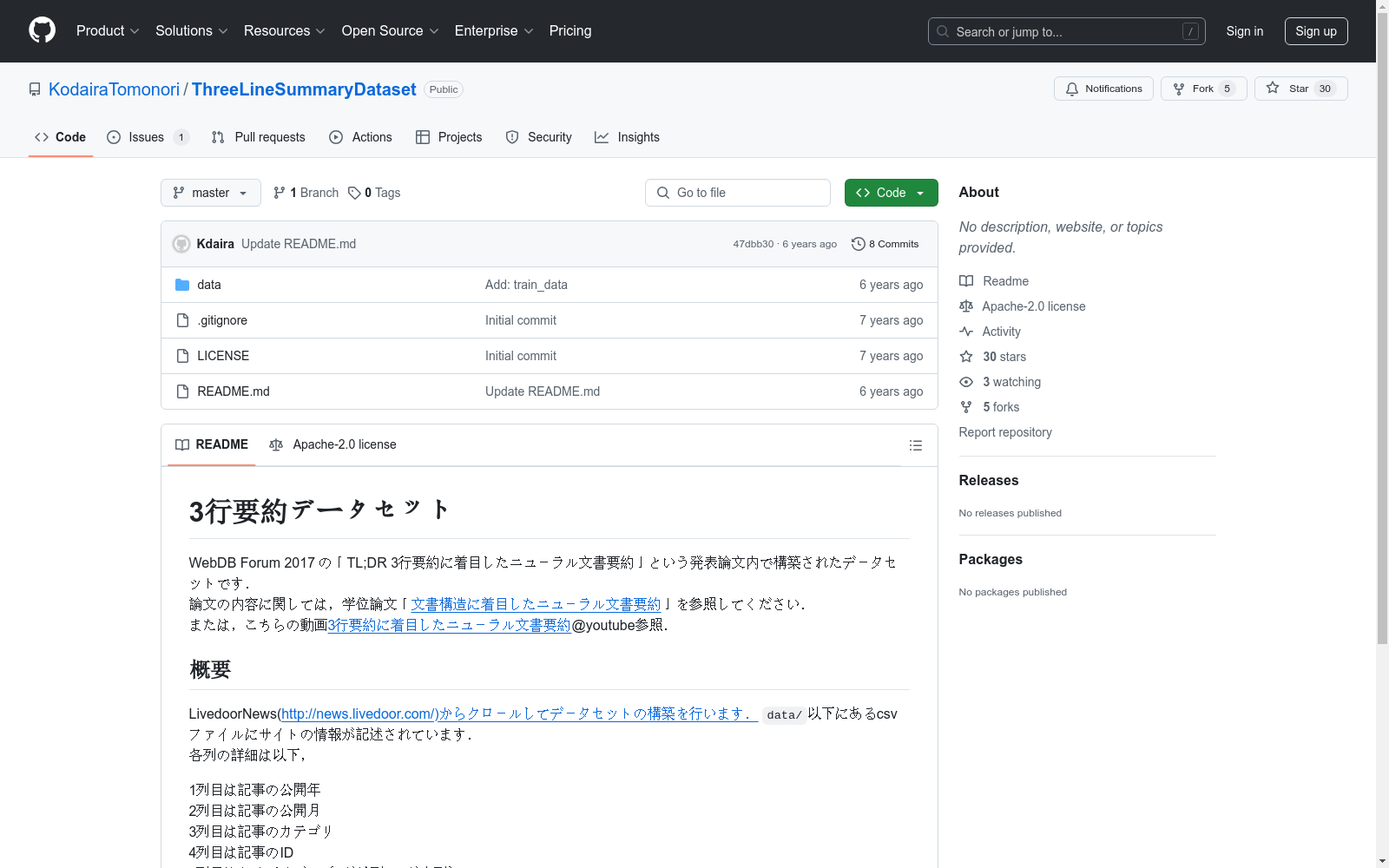Click the stars icon beside 30 stars
1389x868 pixels.
(x=966, y=357)
